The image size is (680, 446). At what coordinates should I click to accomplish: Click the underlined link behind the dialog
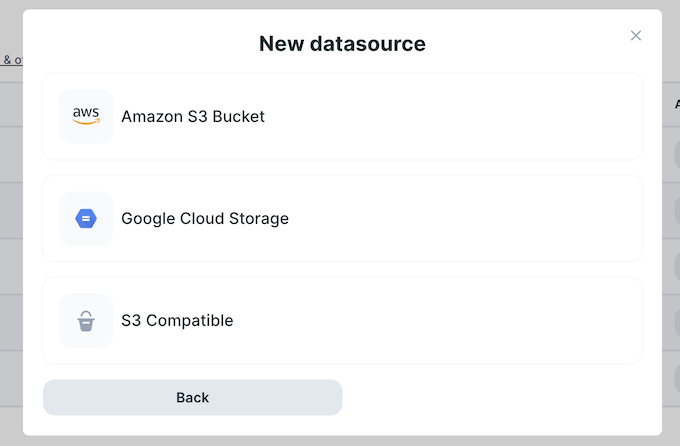click(11, 60)
